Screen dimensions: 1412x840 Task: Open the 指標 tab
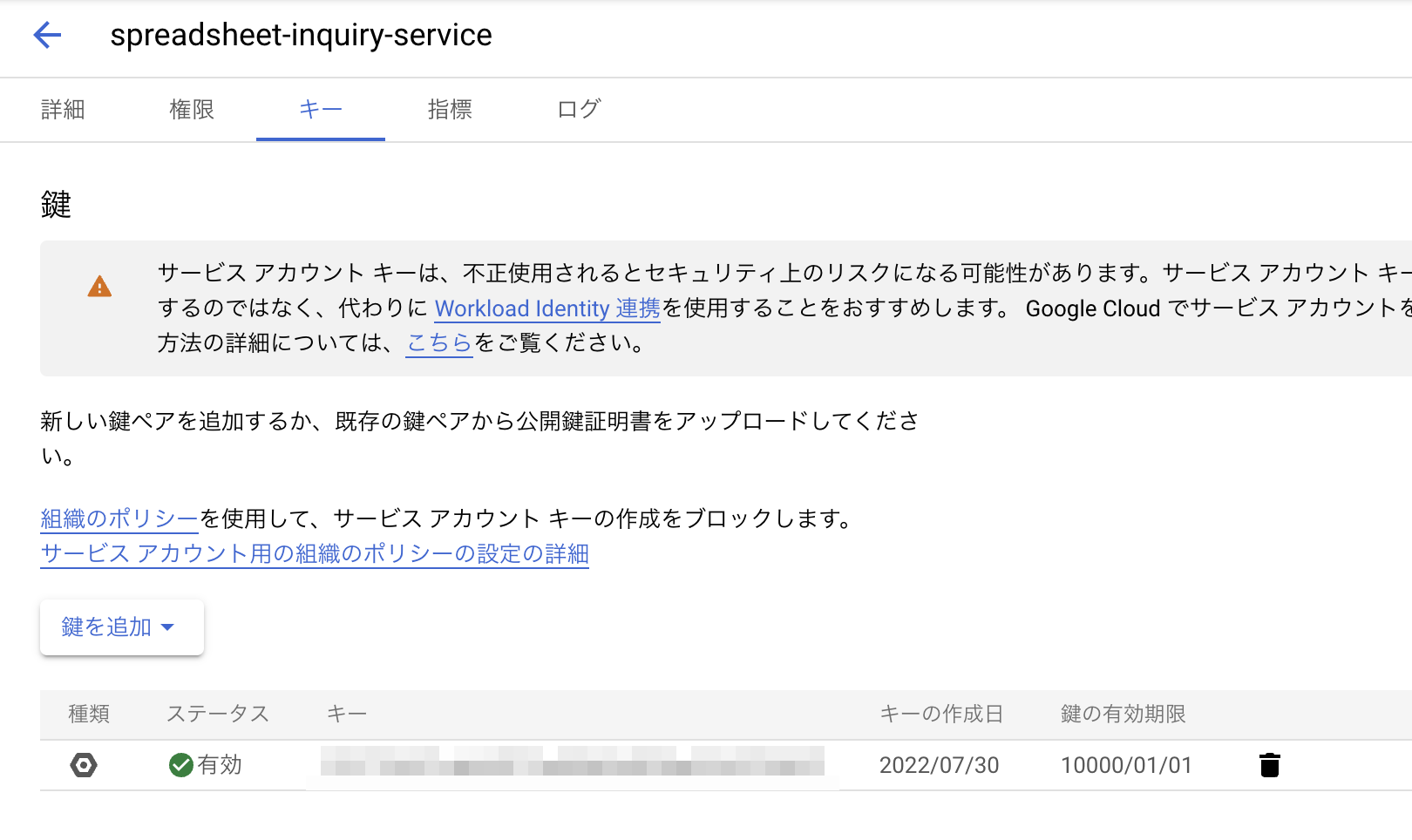(450, 110)
